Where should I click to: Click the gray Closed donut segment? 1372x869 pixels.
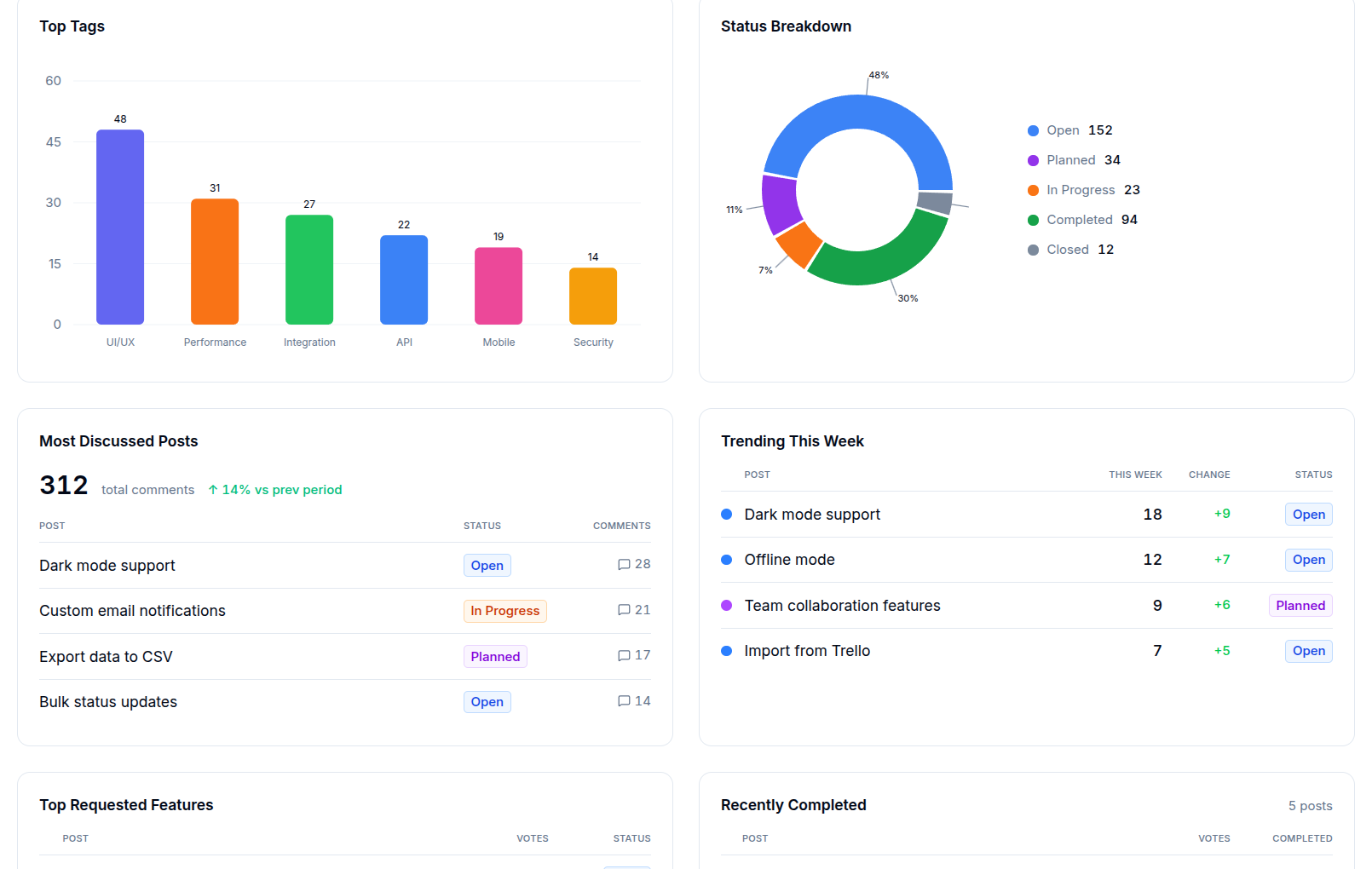[935, 203]
